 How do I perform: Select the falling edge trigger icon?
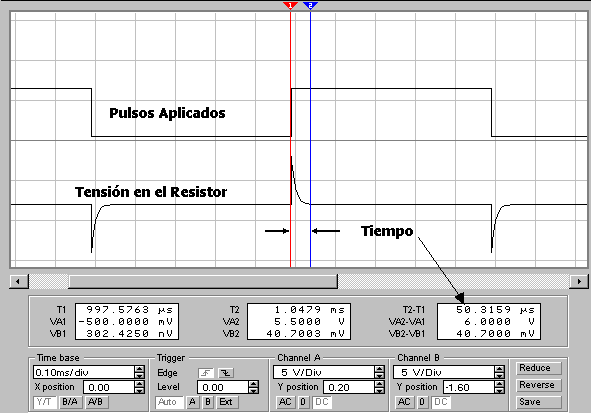pyautogui.click(x=225, y=373)
